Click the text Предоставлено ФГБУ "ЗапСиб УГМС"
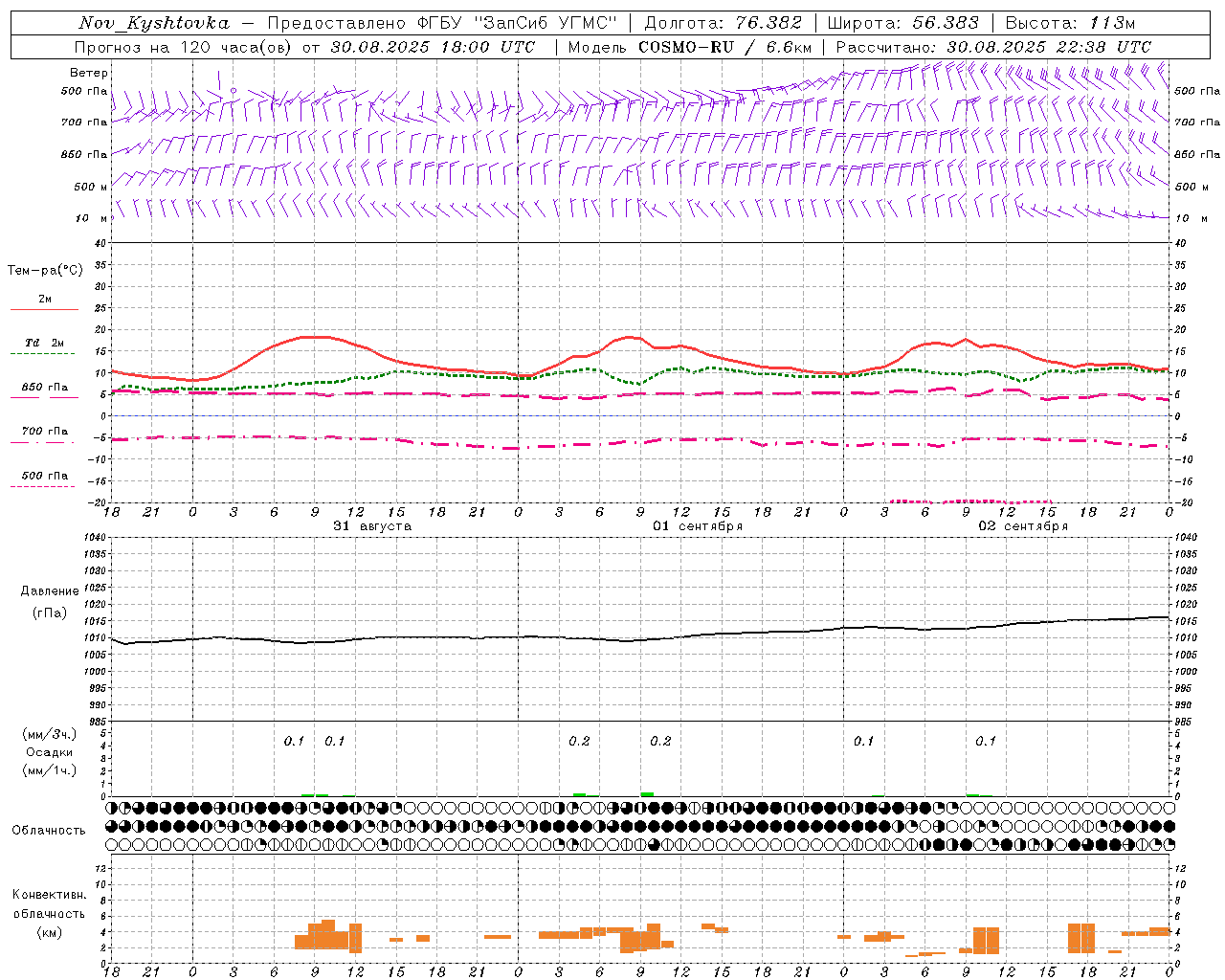Image resolution: width=1225 pixels, height=980 pixels. [442, 23]
